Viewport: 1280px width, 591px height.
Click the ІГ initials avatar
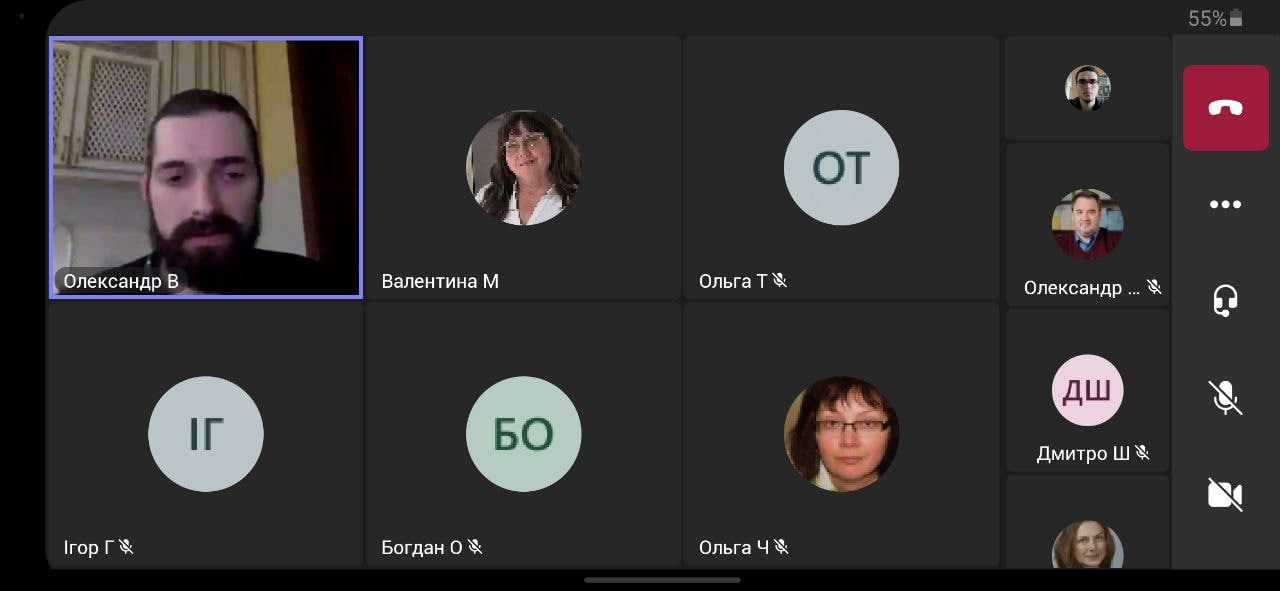pyautogui.click(x=206, y=434)
